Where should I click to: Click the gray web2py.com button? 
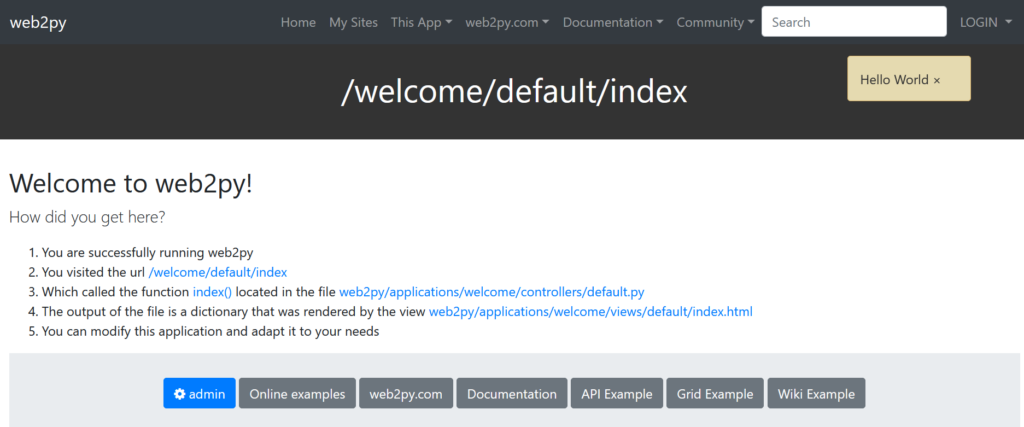(406, 393)
